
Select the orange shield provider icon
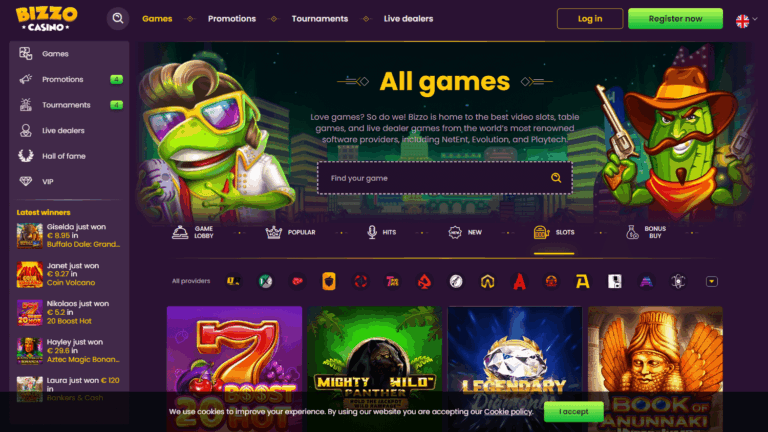click(329, 281)
